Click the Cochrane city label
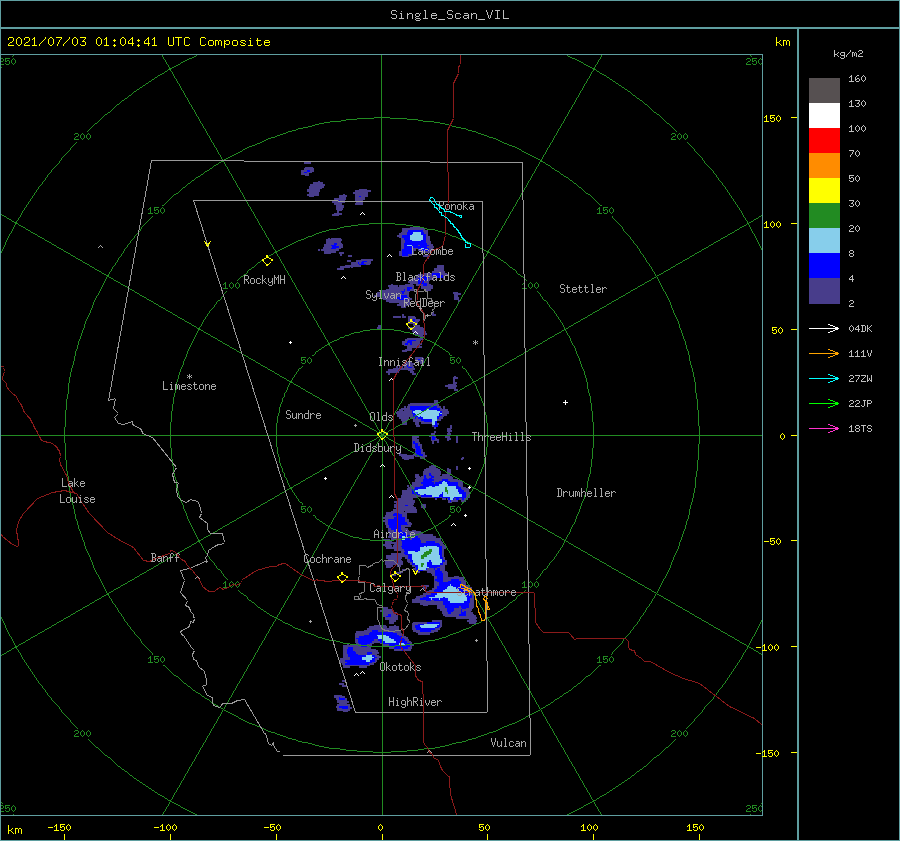This screenshot has height=841, width=900. pyautogui.click(x=327, y=559)
